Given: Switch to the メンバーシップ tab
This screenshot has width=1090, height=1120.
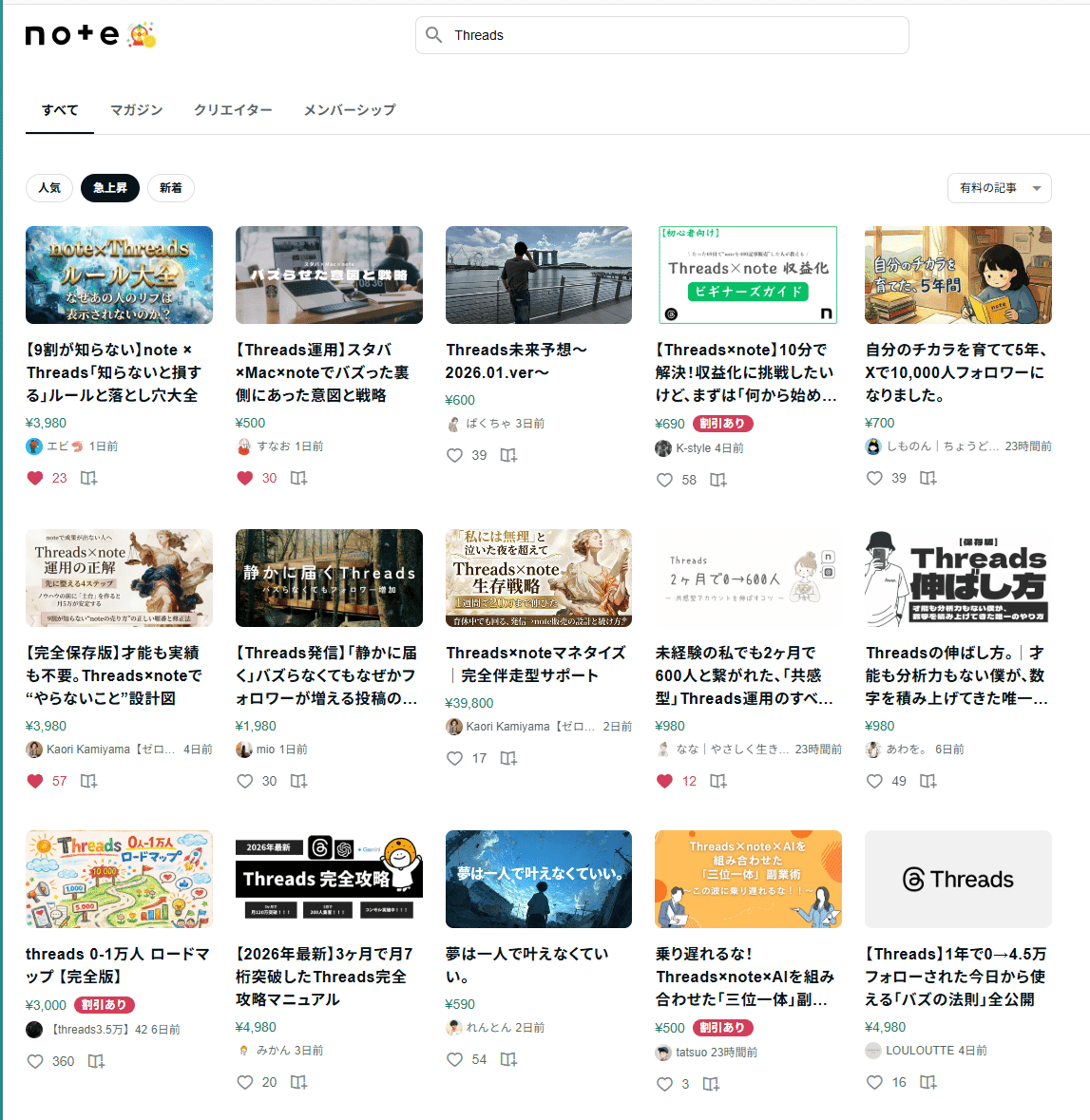Looking at the screenshot, I should point(348,110).
